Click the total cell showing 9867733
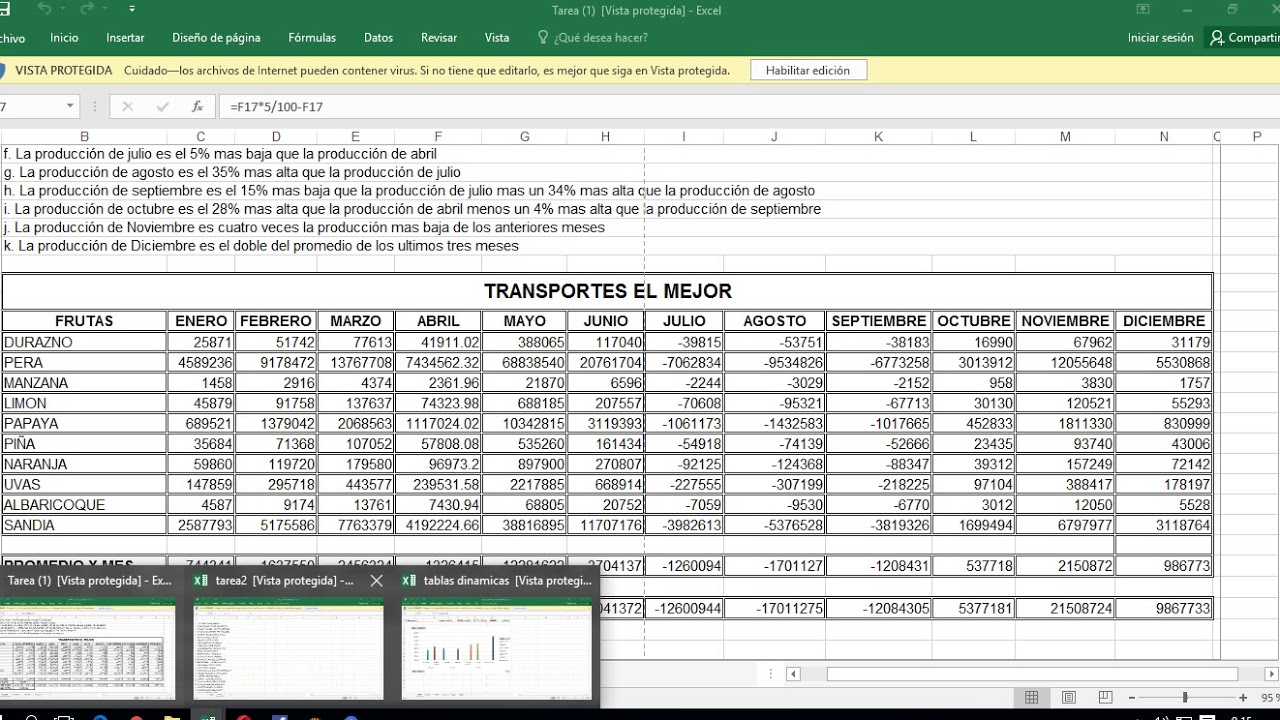 pos(1164,608)
